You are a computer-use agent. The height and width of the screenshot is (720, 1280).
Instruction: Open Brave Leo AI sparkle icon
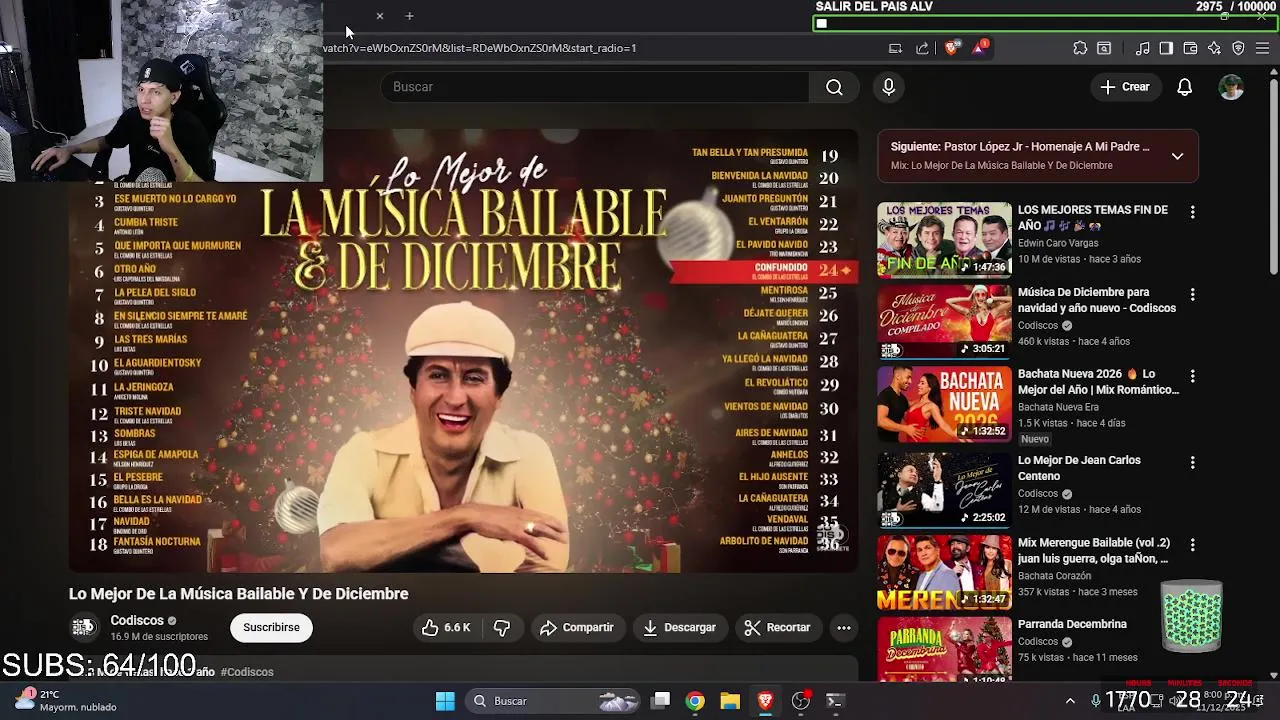[1214, 48]
